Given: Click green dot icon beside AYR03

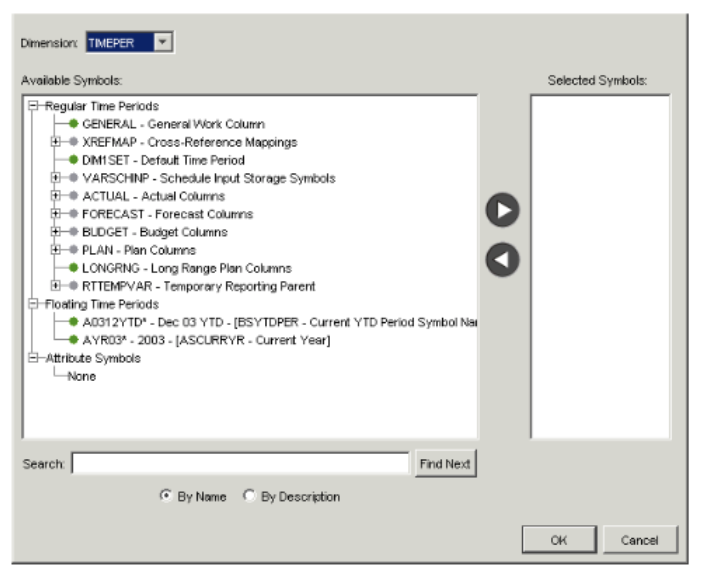Looking at the screenshot, I should coord(74,340).
